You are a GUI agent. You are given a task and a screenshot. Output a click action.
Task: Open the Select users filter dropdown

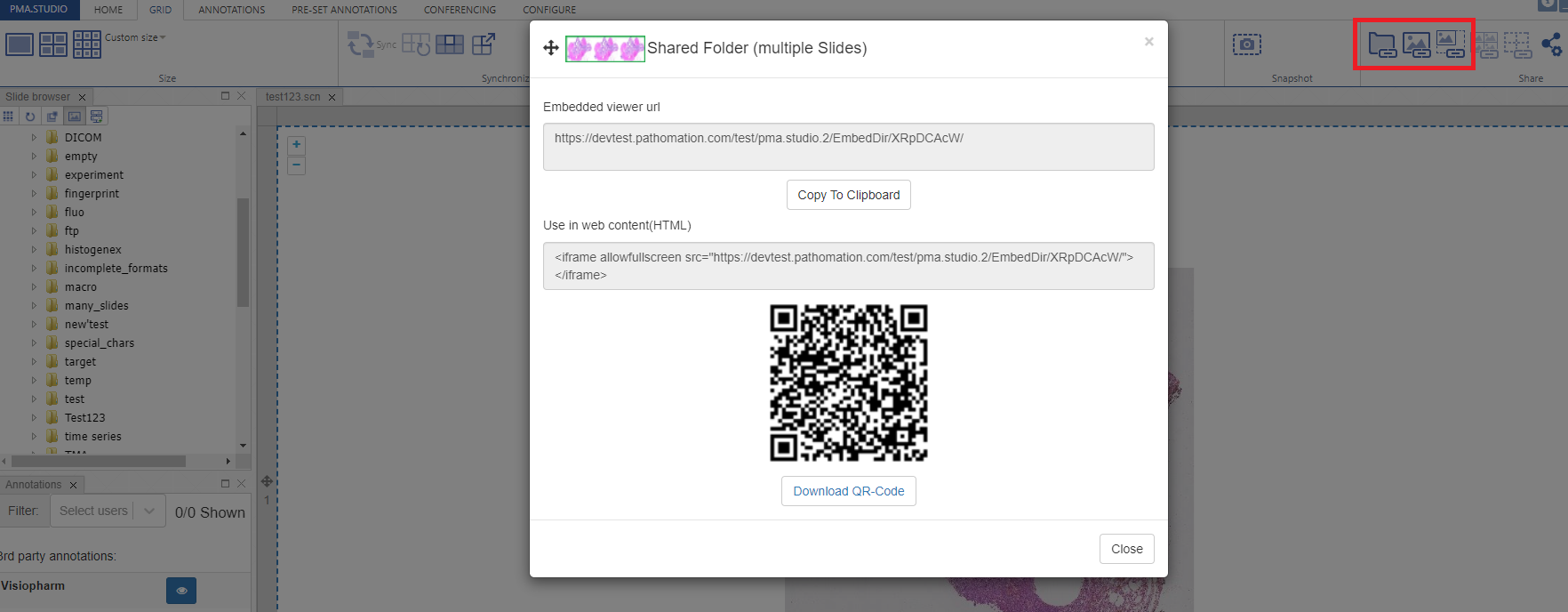point(107,511)
